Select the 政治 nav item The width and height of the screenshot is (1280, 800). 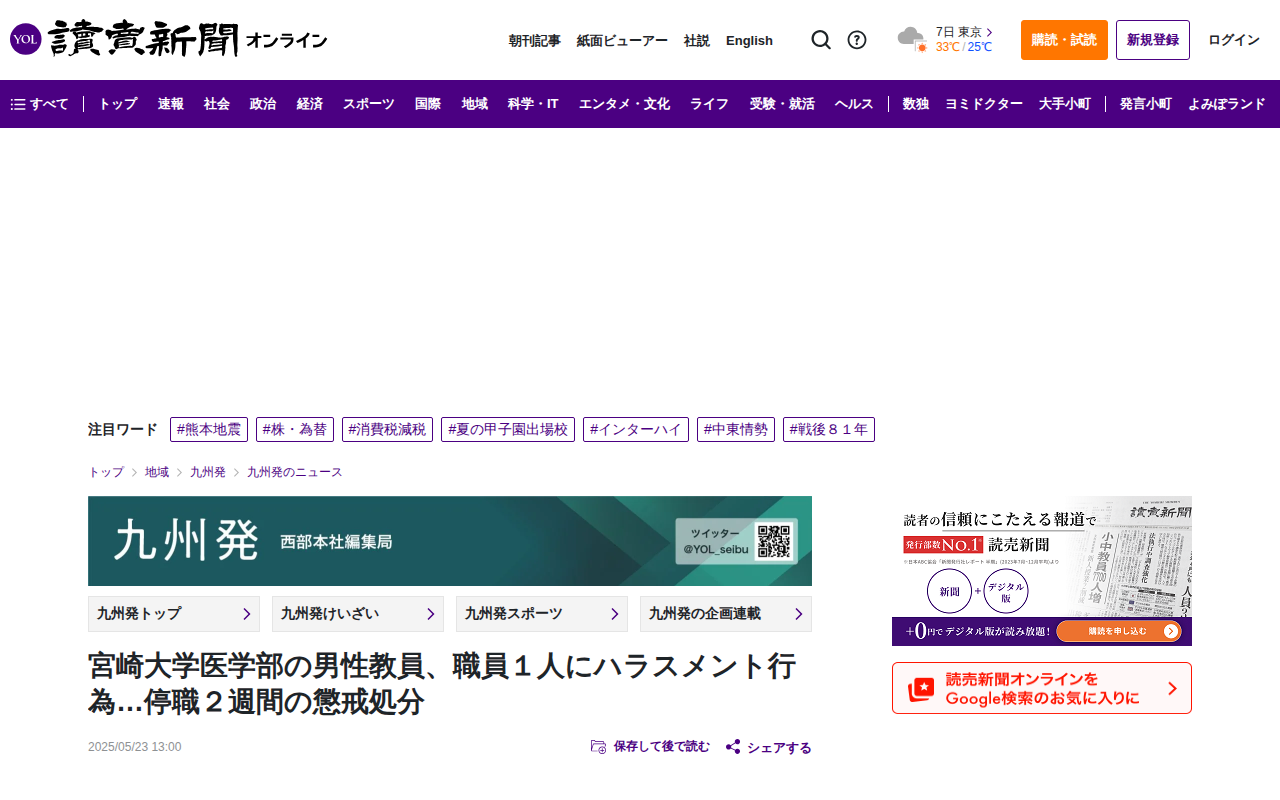[x=263, y=104]
